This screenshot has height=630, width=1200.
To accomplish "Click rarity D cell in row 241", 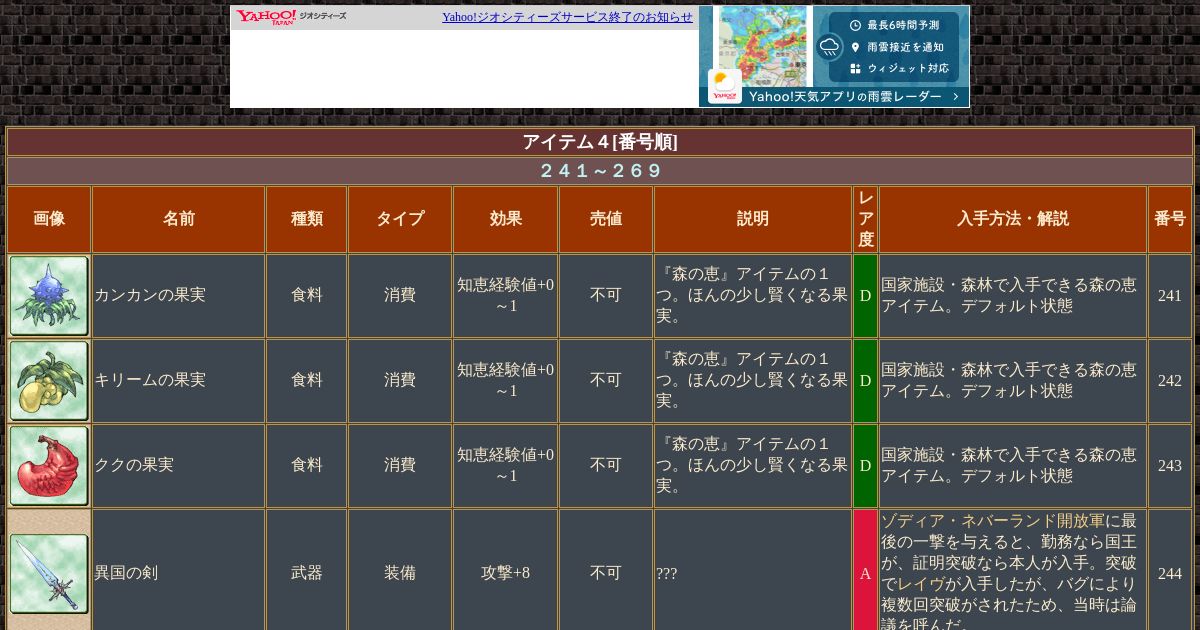I will tap(866, 296).
